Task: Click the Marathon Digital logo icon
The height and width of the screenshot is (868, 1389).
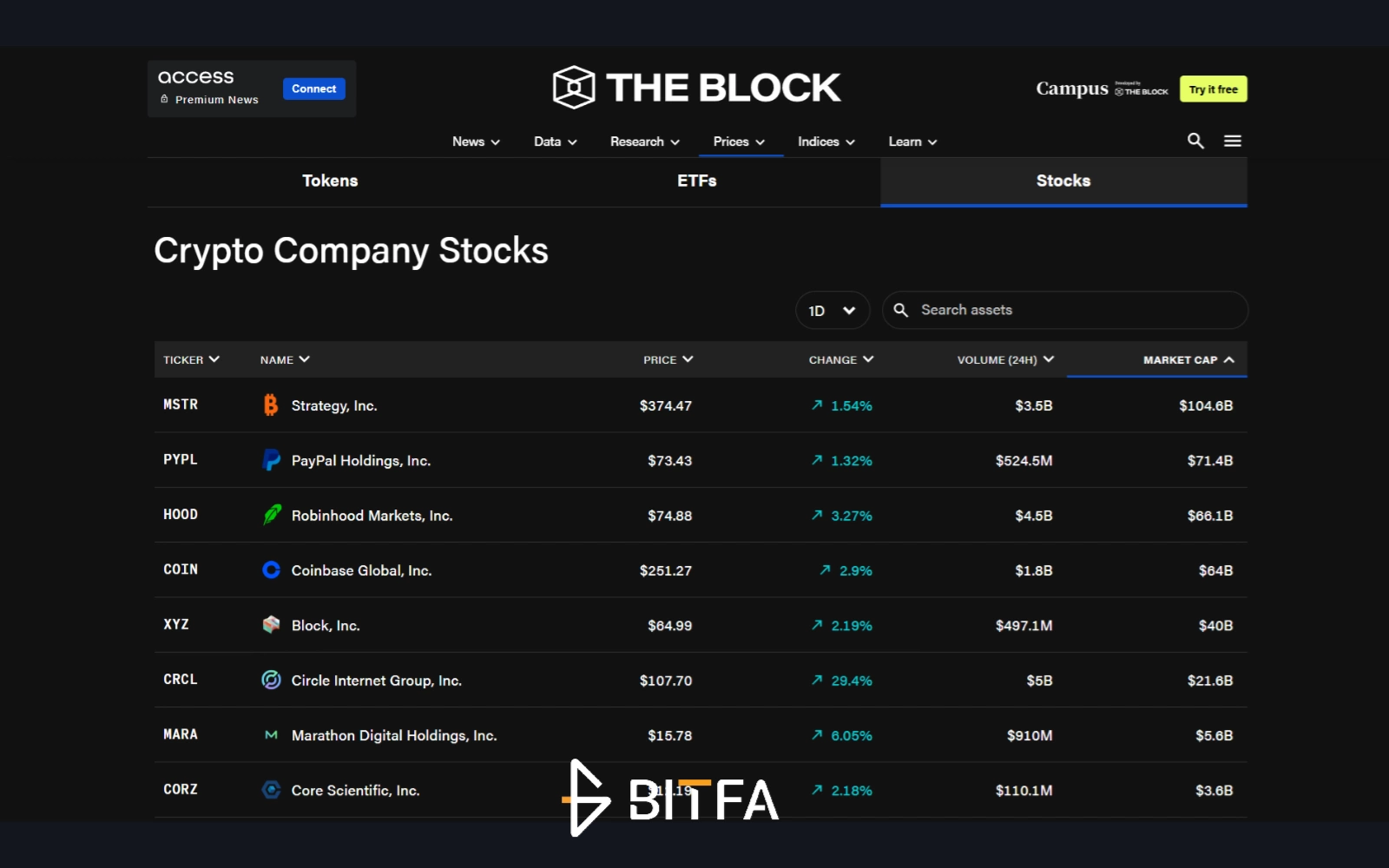Action: tap(271, 735)
